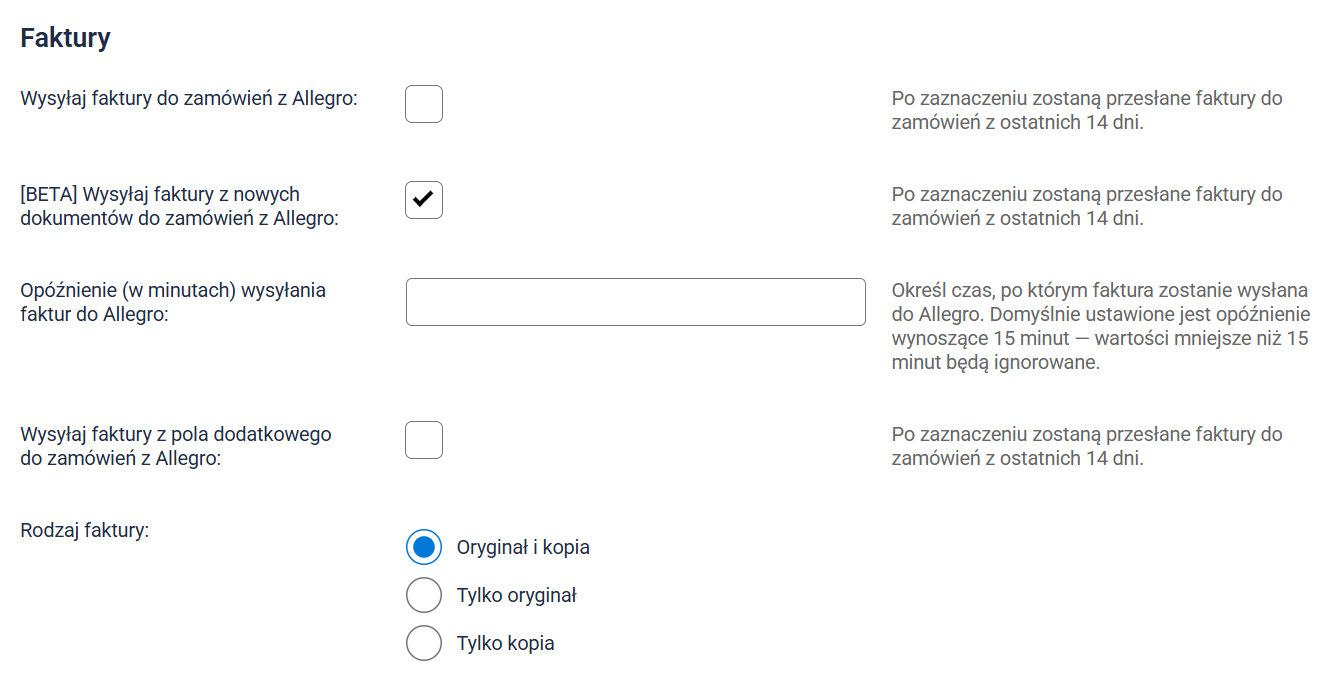Viewport: 1342px width, 676px height.
Task: Click 'Wysyłaj faktury do zamówień z Allegro' label
Action: click(189, 99)
